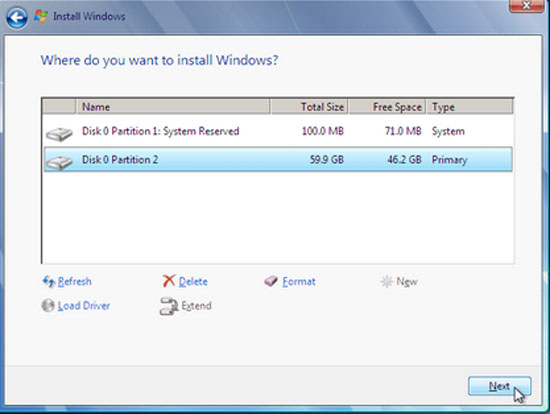Click the 46.2 GB free space value
The height and width of the screenshot is (414, 550).
404,160
